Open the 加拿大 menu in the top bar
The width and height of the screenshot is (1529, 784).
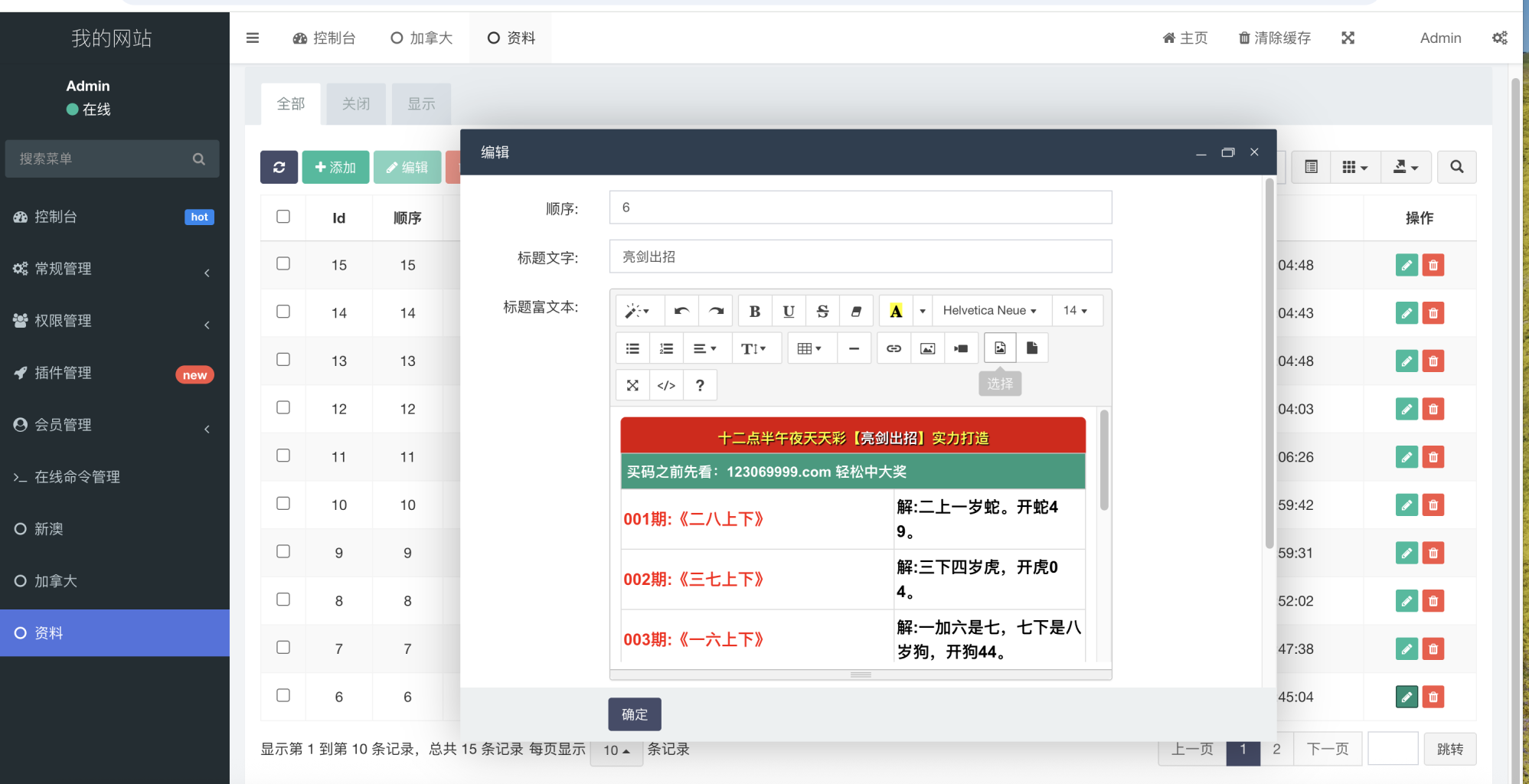click(422, 38)
